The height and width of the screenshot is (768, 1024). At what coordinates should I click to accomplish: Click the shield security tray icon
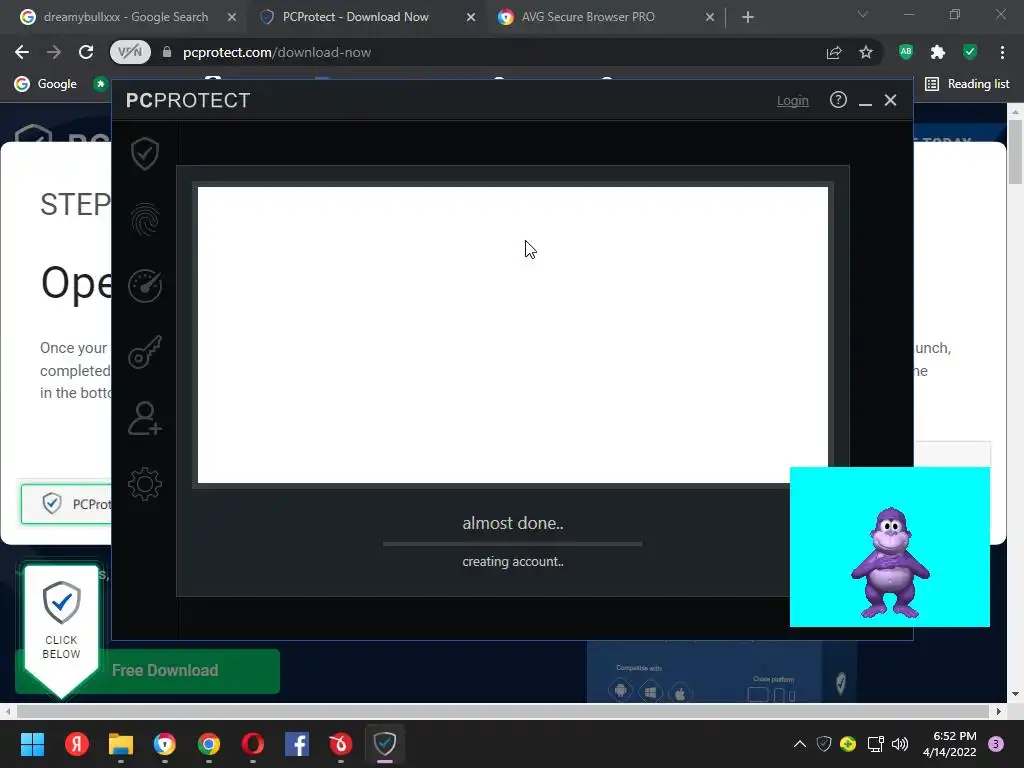824,744
